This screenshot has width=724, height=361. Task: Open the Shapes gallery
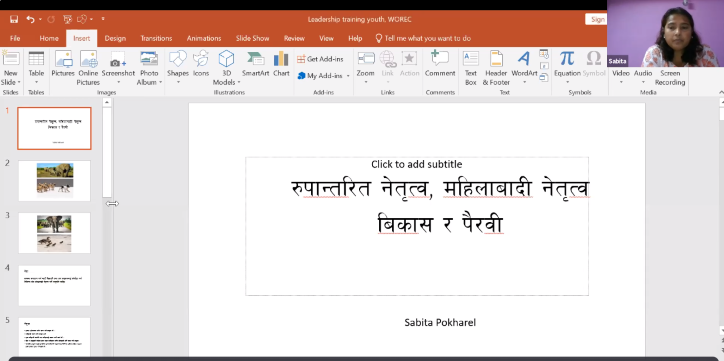(178, 68)
